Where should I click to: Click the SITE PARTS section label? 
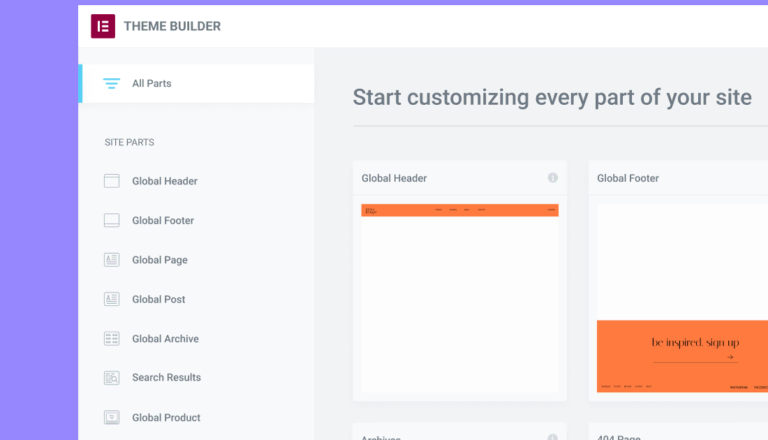point(129,142)
